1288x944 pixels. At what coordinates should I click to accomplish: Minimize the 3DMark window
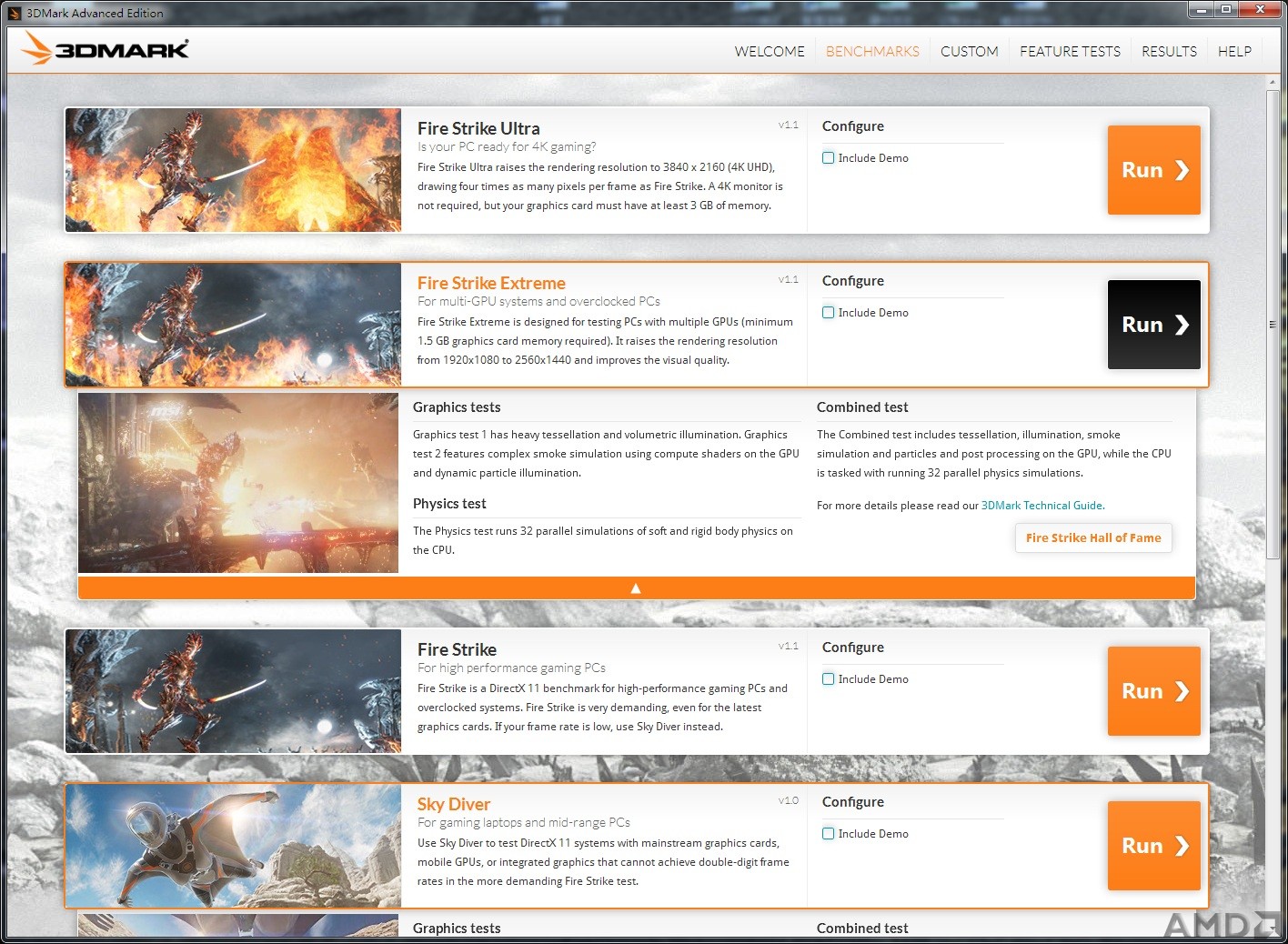pos(1202,9)
